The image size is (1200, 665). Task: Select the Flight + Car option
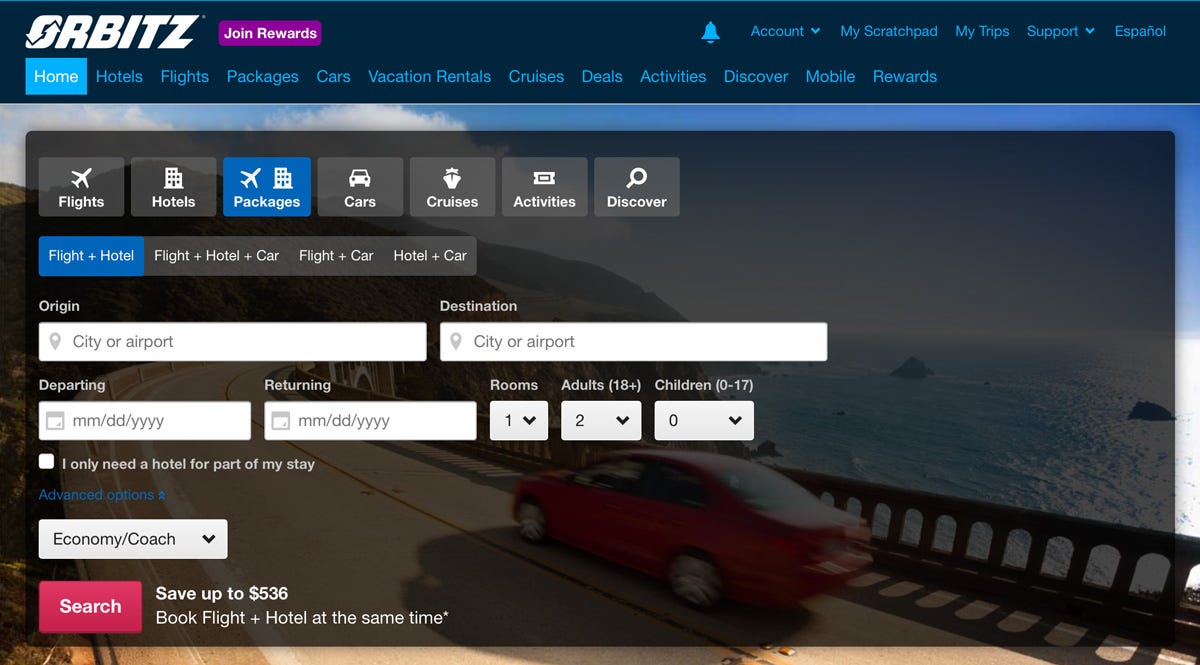336,256
